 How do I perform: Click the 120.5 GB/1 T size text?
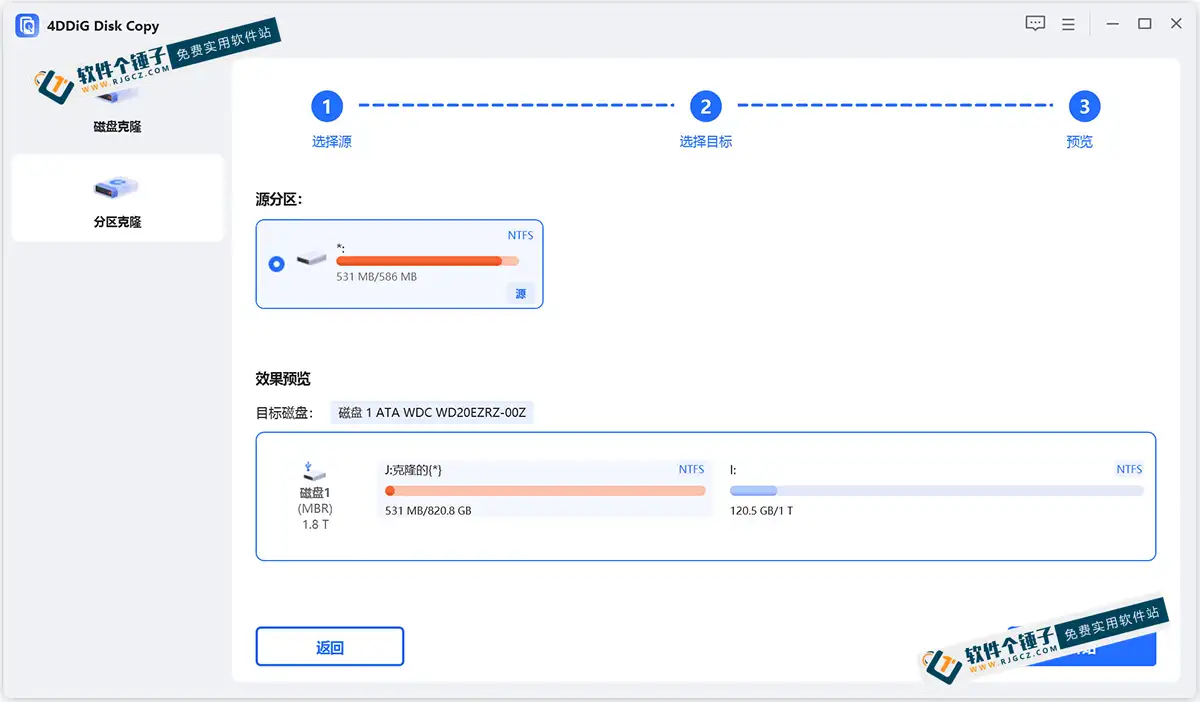point(761,511)
